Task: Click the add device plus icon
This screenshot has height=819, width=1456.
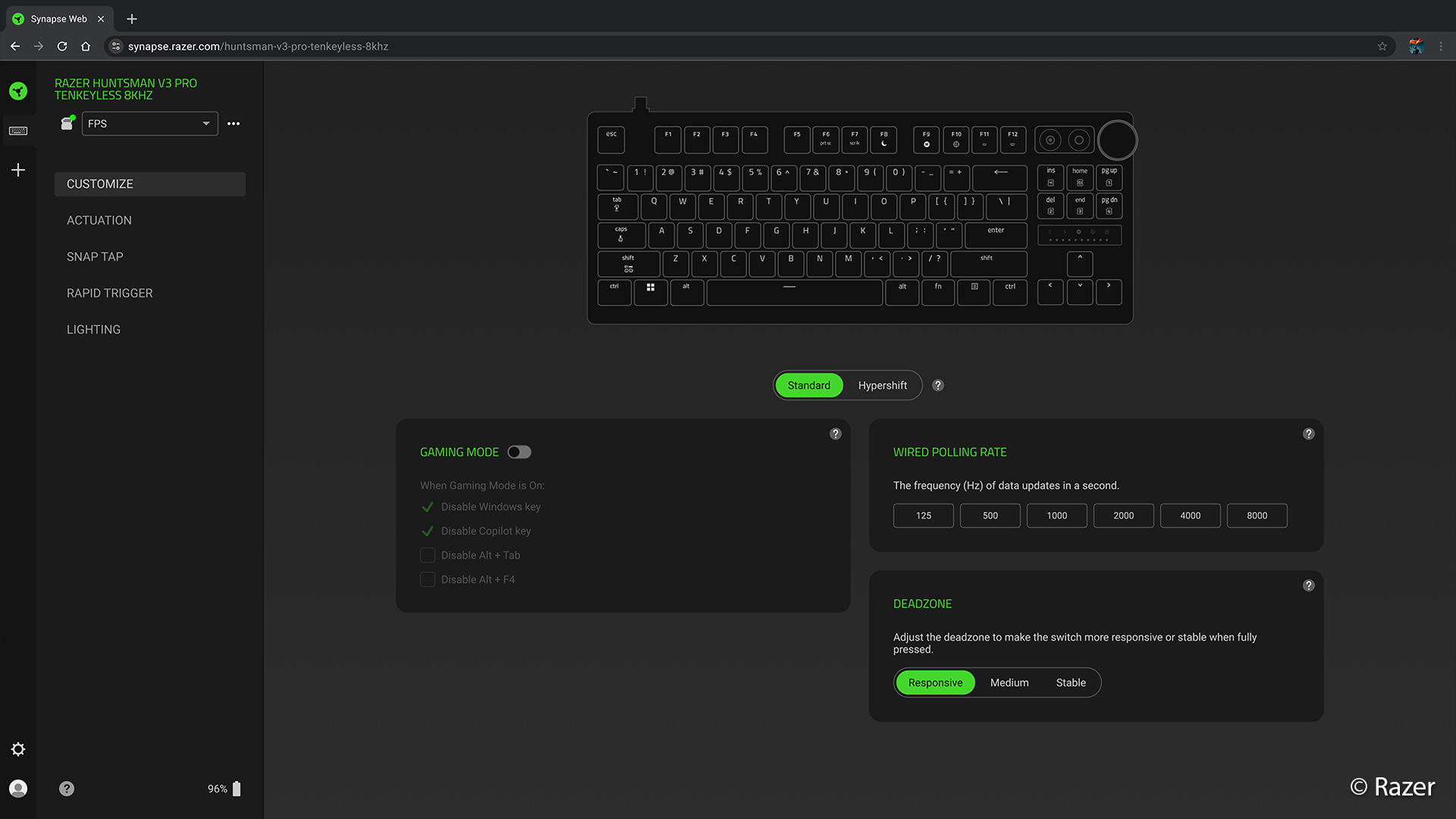Action: 18,170
